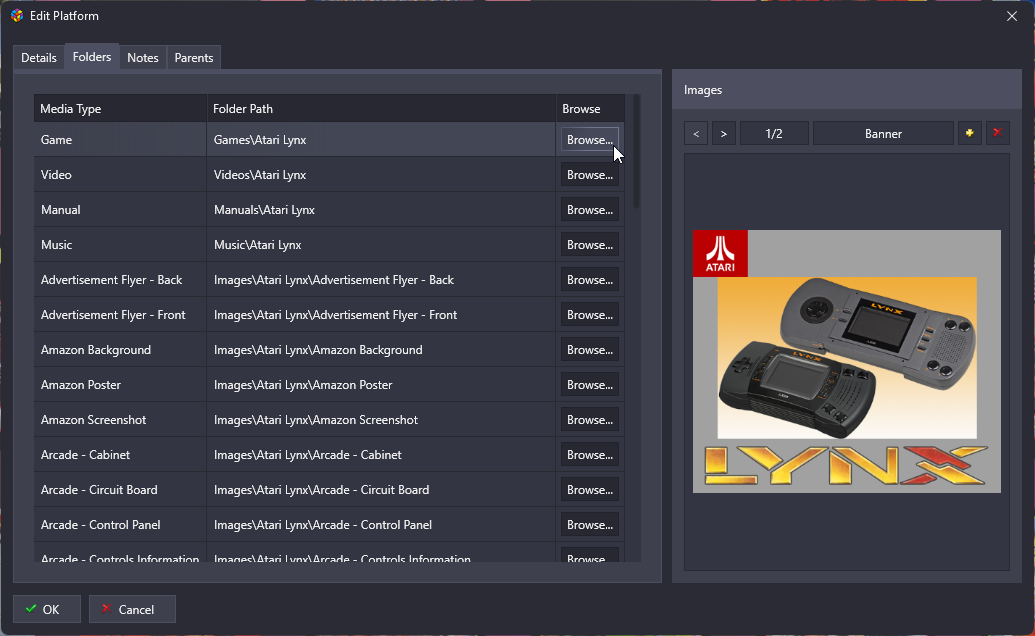Browse for the Manual folder
The height and width of the screenshot is (636, 1035).
click(589, 210)
